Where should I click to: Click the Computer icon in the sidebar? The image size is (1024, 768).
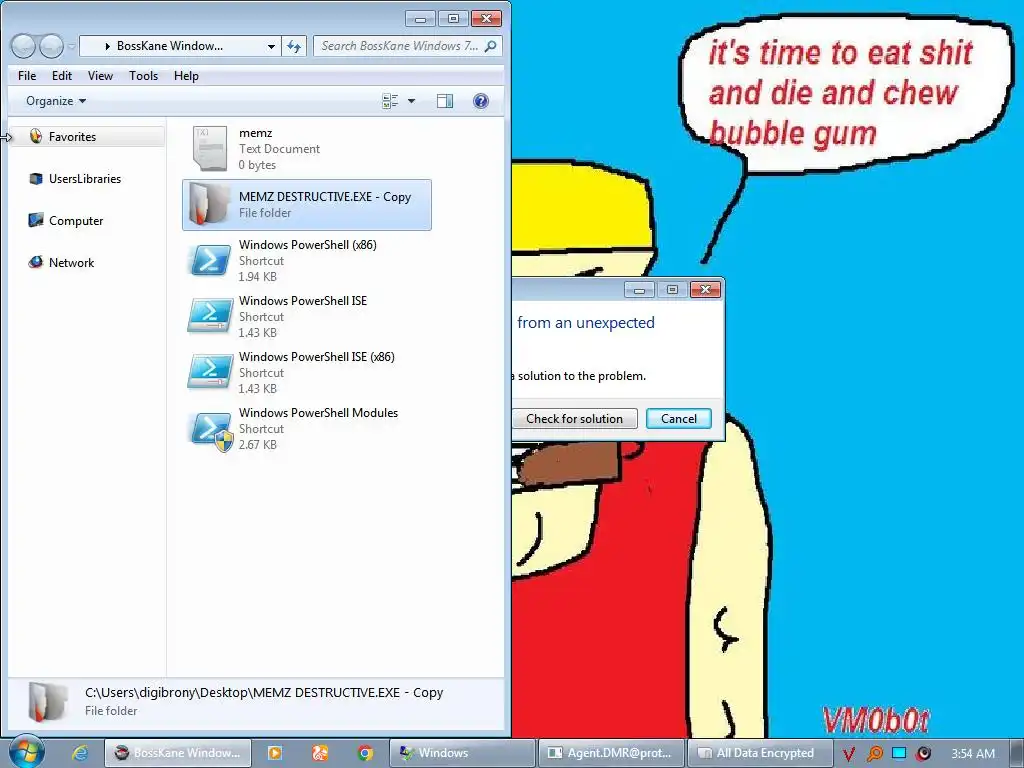click(35, 220)
